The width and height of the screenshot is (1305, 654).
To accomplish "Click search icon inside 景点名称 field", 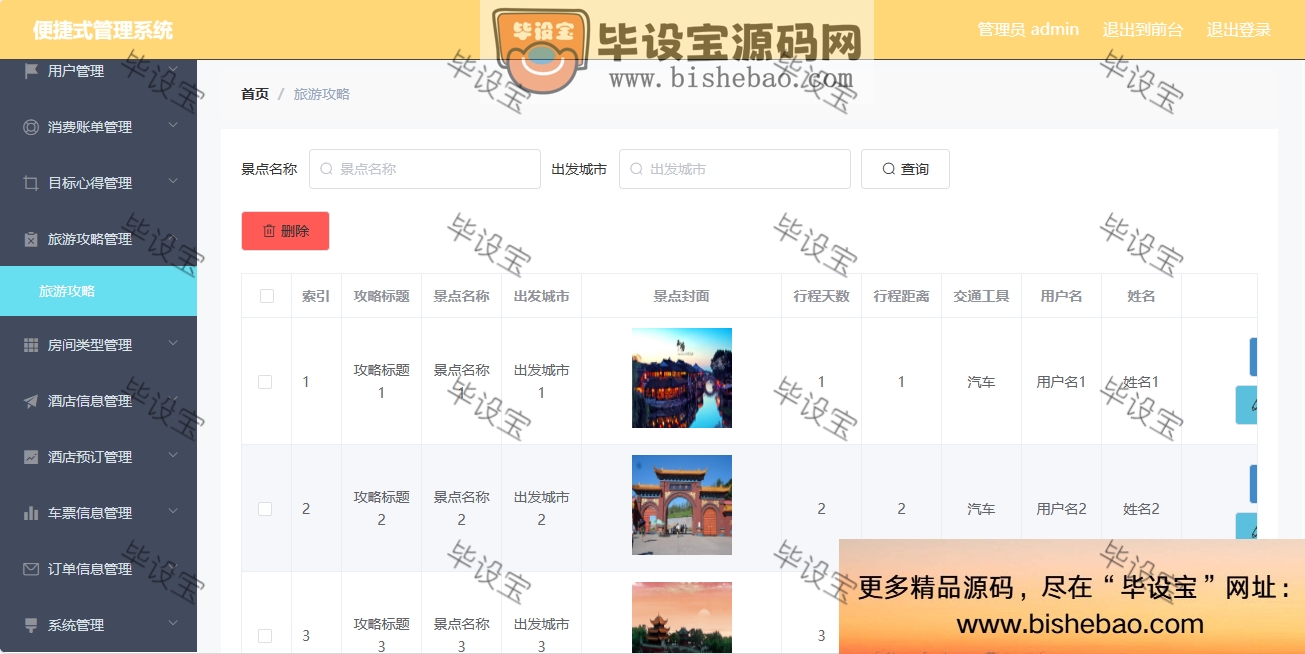I will (326, 169).
